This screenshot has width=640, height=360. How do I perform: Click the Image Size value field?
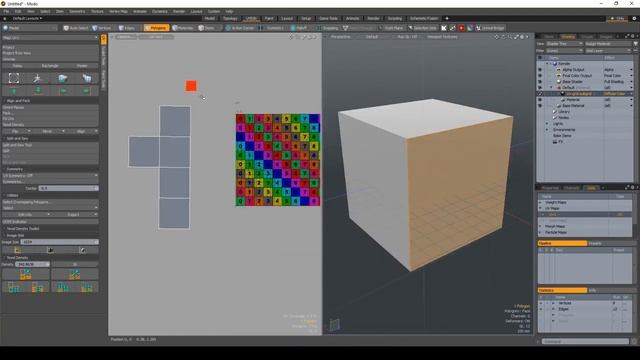pos(59,242)
